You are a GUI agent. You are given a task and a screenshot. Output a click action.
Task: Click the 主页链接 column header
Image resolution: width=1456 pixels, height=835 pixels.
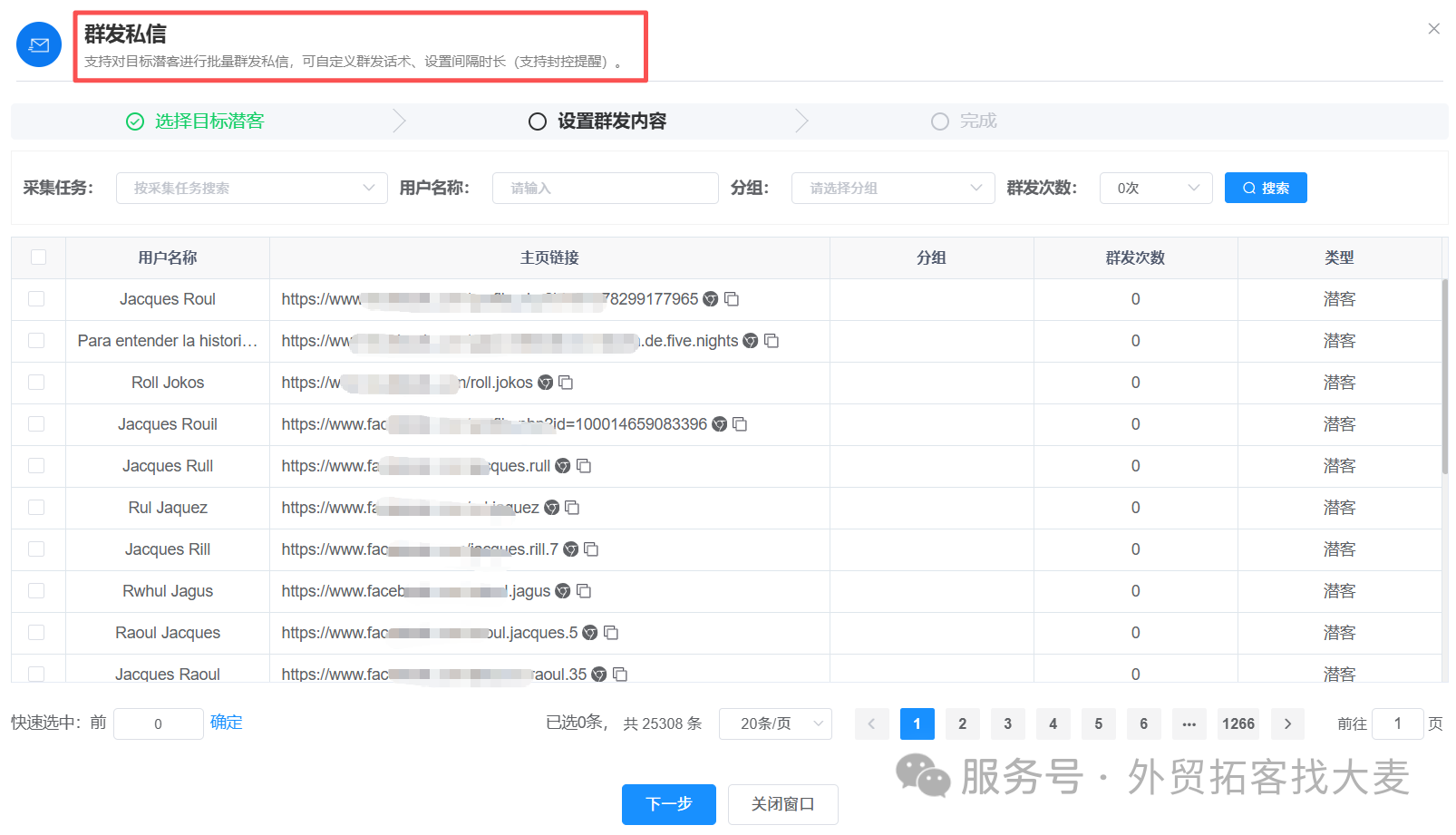click(549, 257)
